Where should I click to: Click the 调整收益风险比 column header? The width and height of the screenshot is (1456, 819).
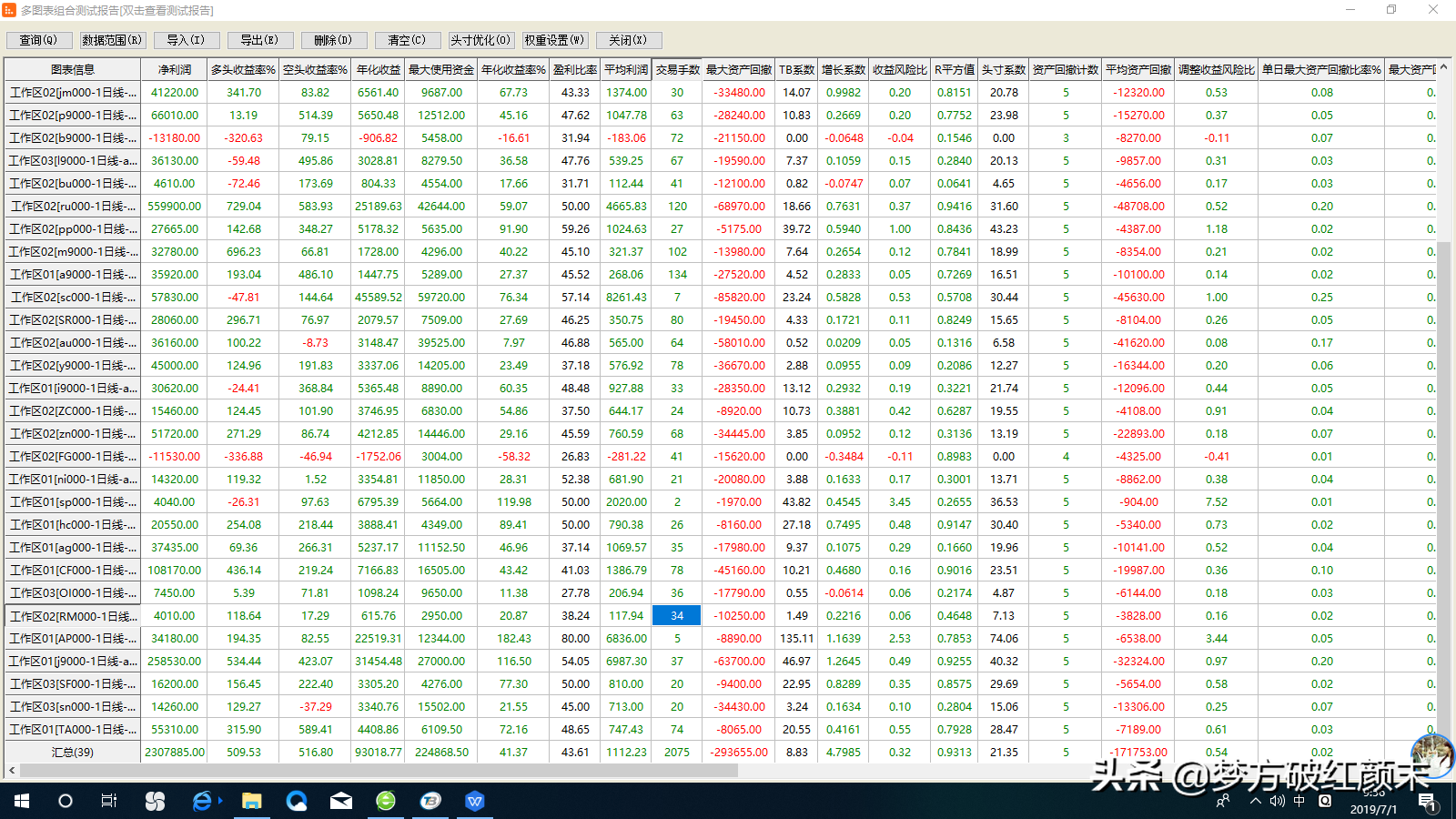tap(1217, 69)
